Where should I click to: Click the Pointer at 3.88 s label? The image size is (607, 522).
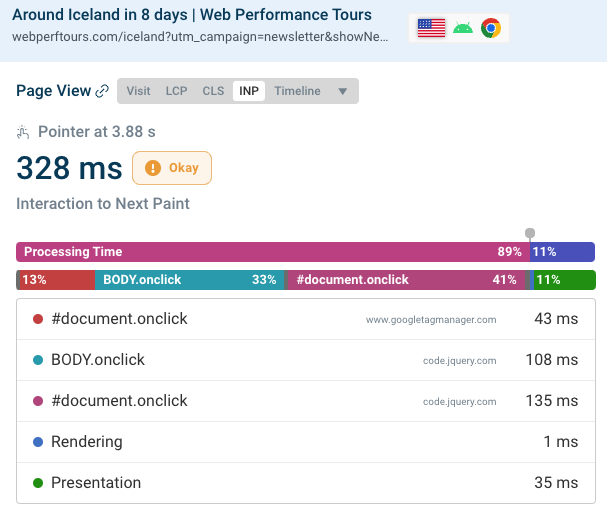[97, 132]
